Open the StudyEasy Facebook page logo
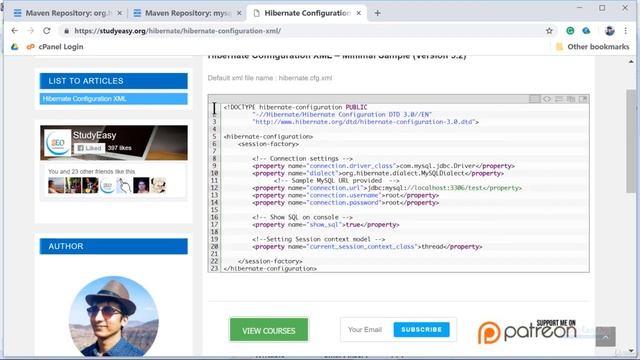Screen dimensions: 640x360 pos(58,143)
